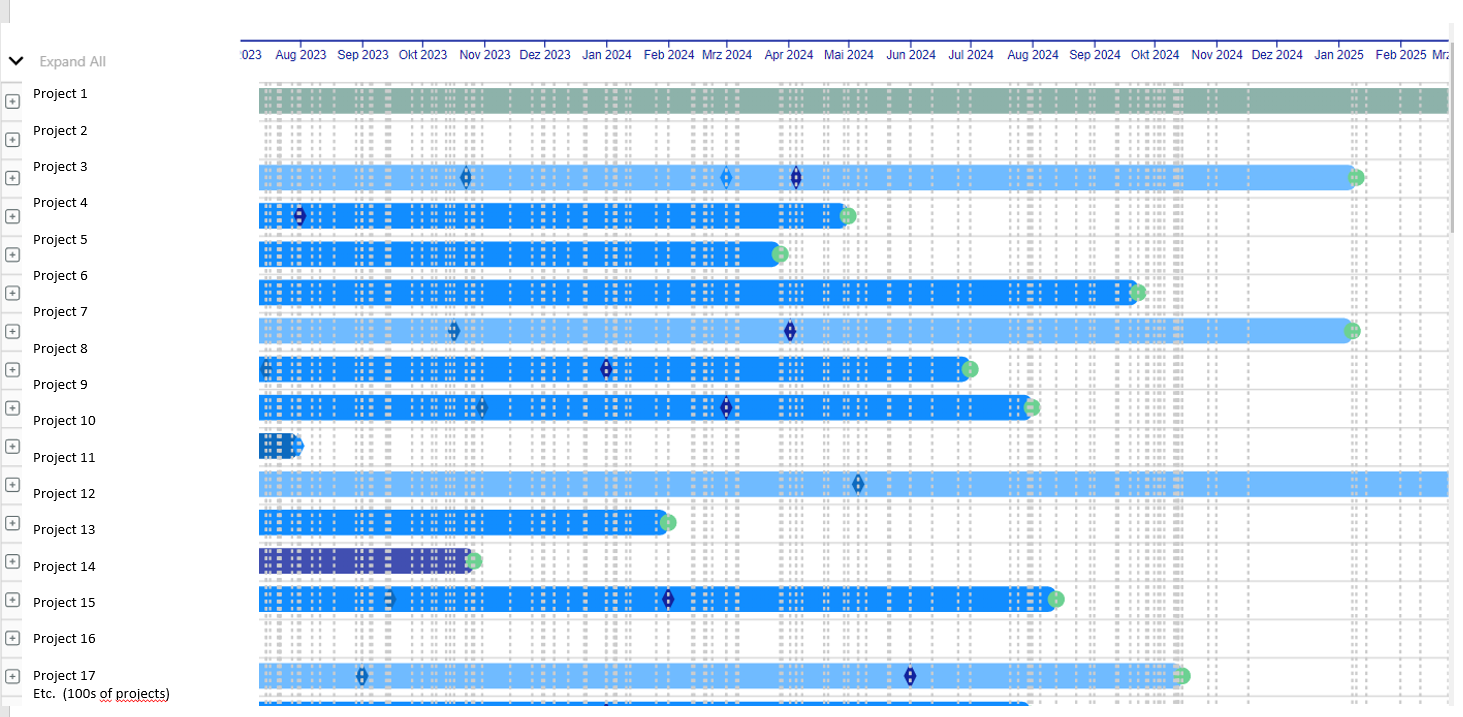Click the gray-green bar spanning the full timeline

pyautogui.click(x=853, y=101)
